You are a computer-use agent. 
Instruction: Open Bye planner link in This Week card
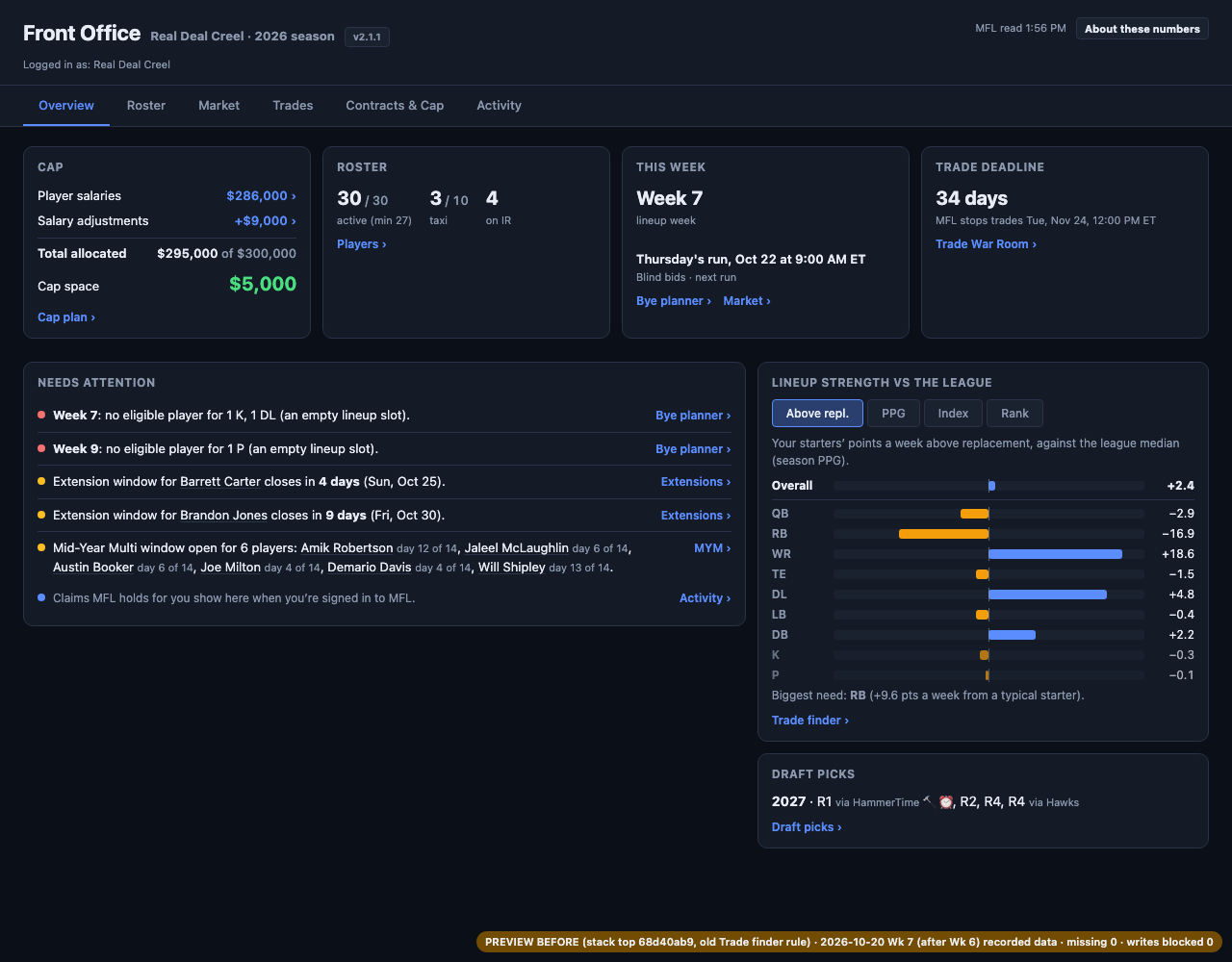tap(674, 300)
